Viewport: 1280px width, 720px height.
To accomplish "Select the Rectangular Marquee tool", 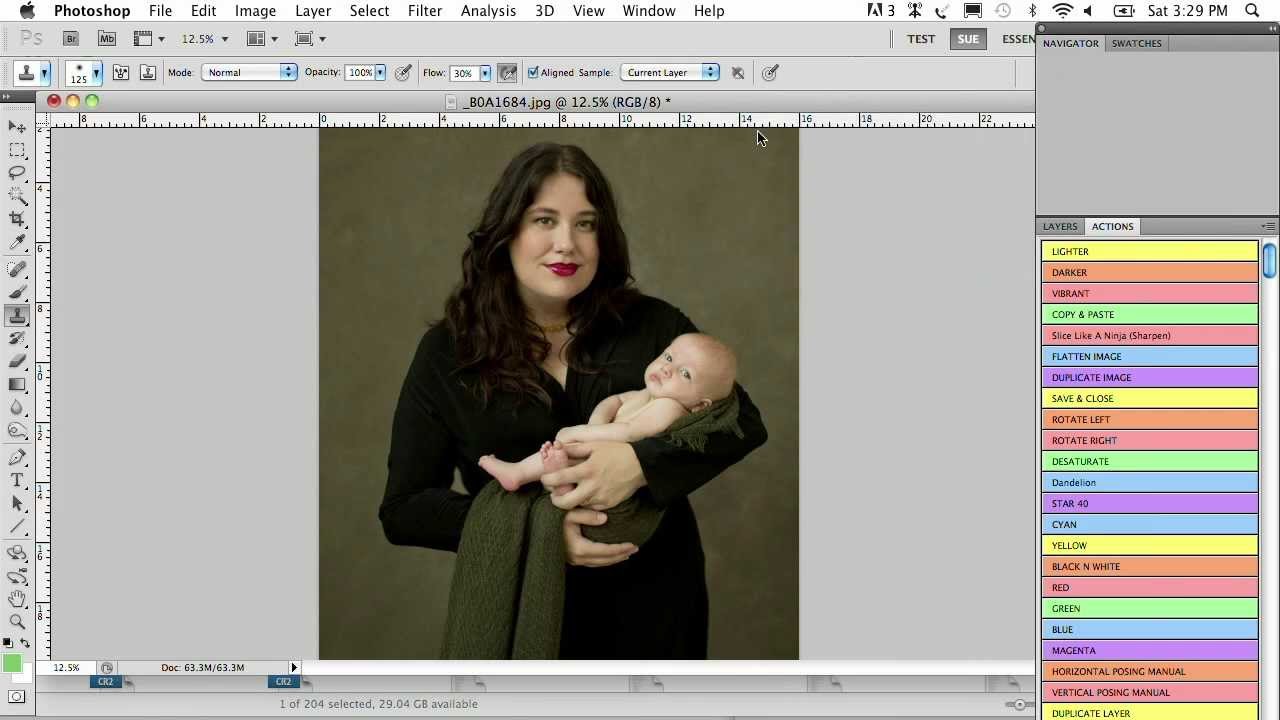I will [17, 150].
